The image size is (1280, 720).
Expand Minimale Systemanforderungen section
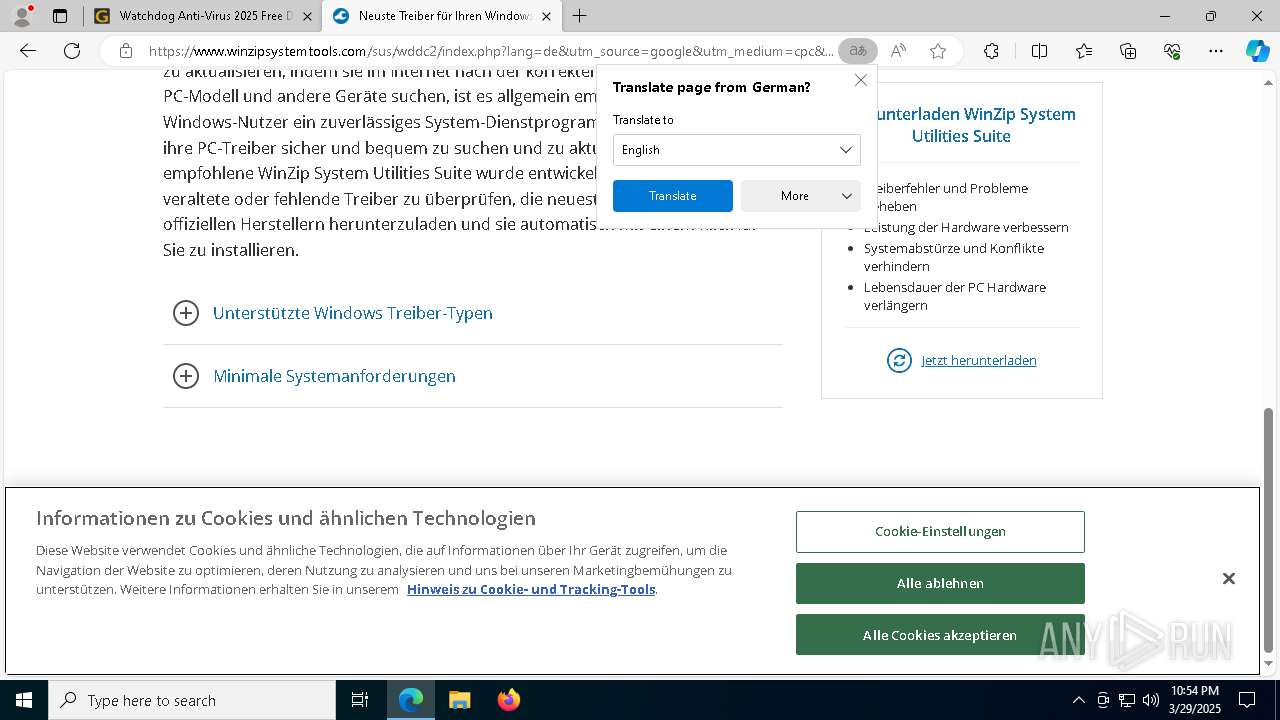pyautogui.click(x=186, y=376)
